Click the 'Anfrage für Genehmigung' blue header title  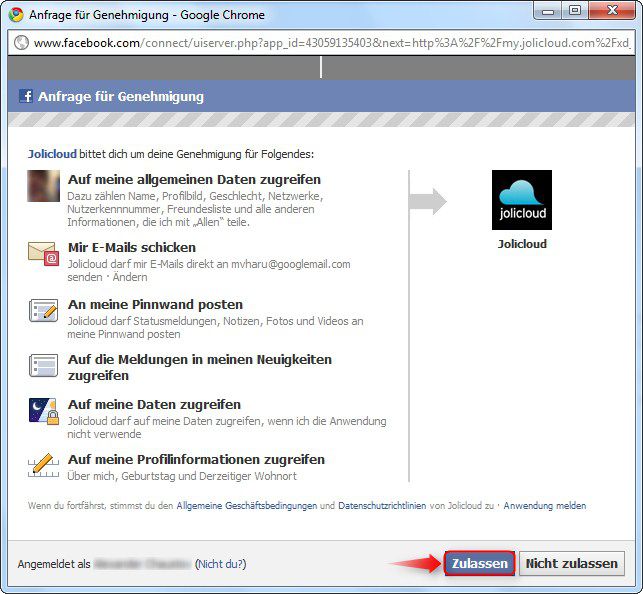tap(121, 97)
